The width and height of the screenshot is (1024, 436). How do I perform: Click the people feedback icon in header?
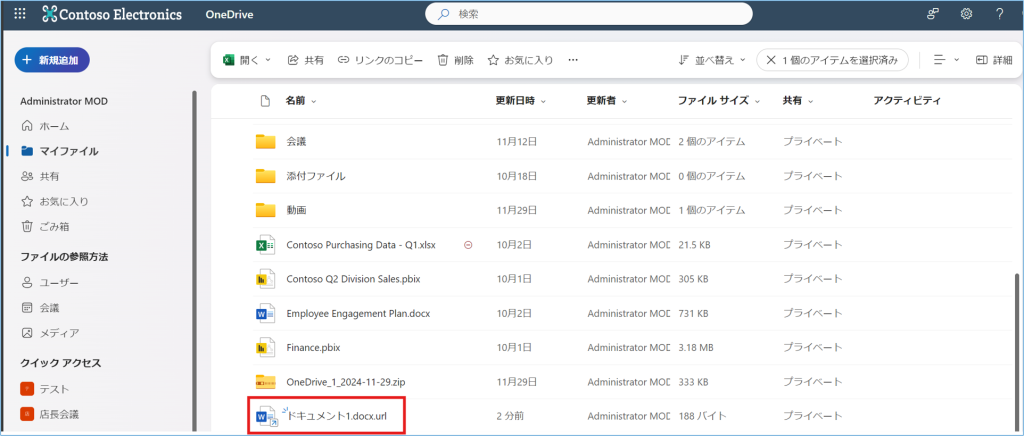click(x=933, y=14)
